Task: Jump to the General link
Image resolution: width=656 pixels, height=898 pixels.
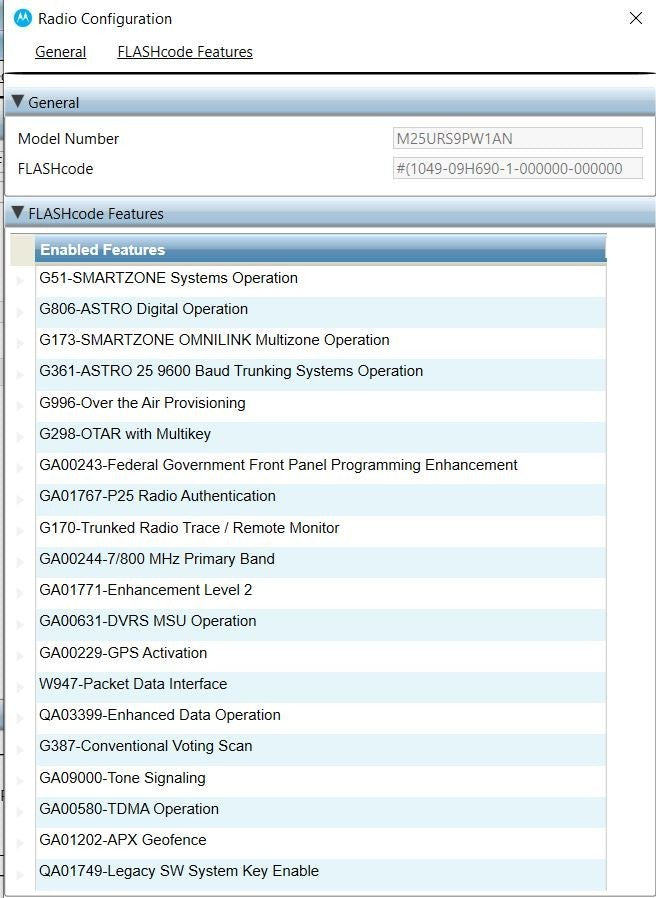Action: click(60, 52)
